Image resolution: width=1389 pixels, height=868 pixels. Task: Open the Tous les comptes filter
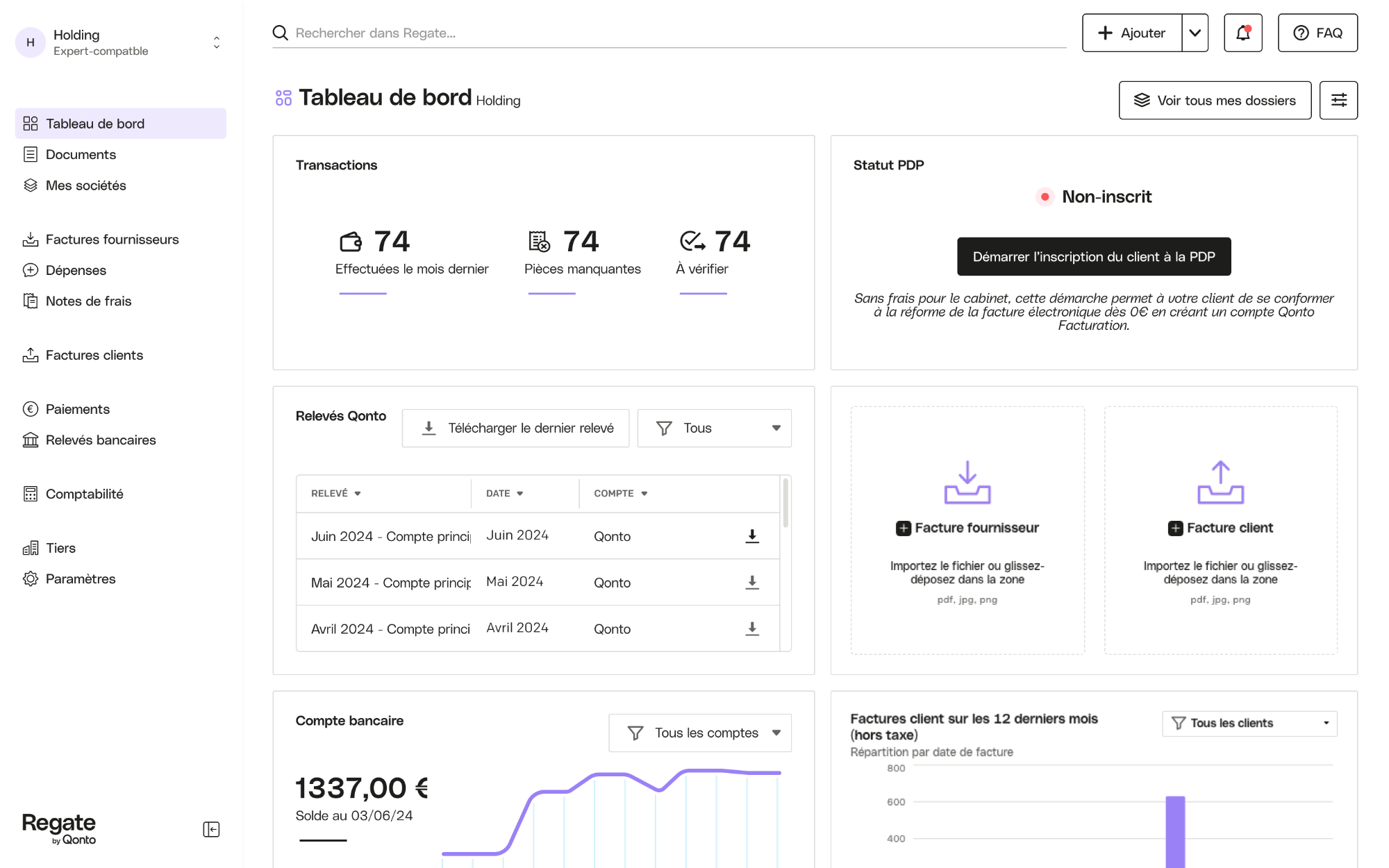click(x=700, y=733)
